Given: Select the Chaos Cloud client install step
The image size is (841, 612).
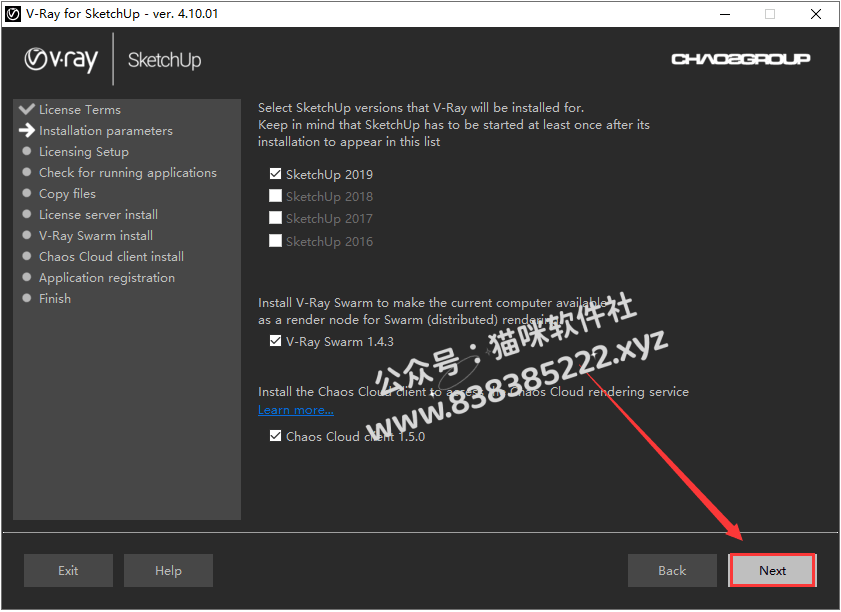Looking at the screenshot, I should (111, 256).
